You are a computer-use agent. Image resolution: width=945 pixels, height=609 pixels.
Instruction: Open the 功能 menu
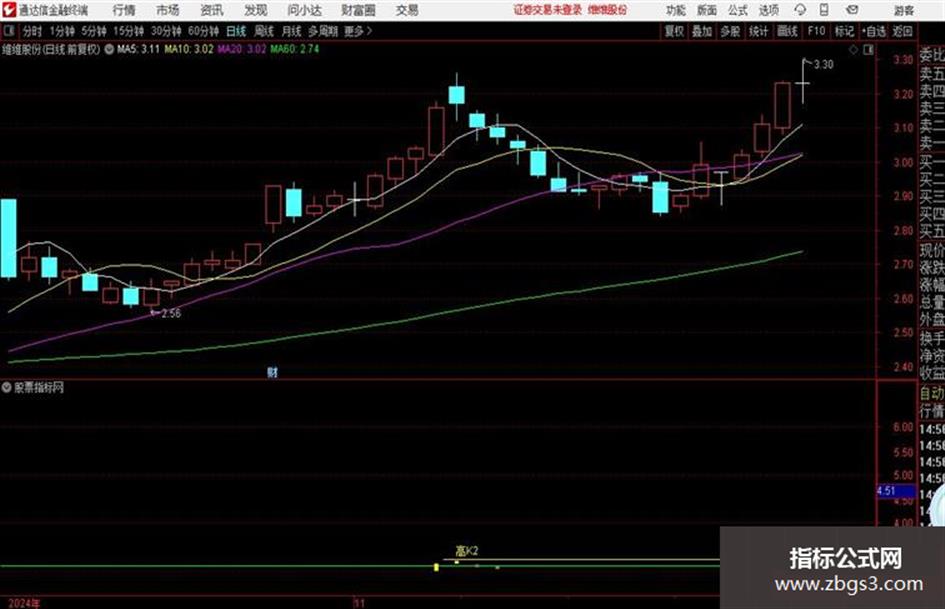coord(676,10)
